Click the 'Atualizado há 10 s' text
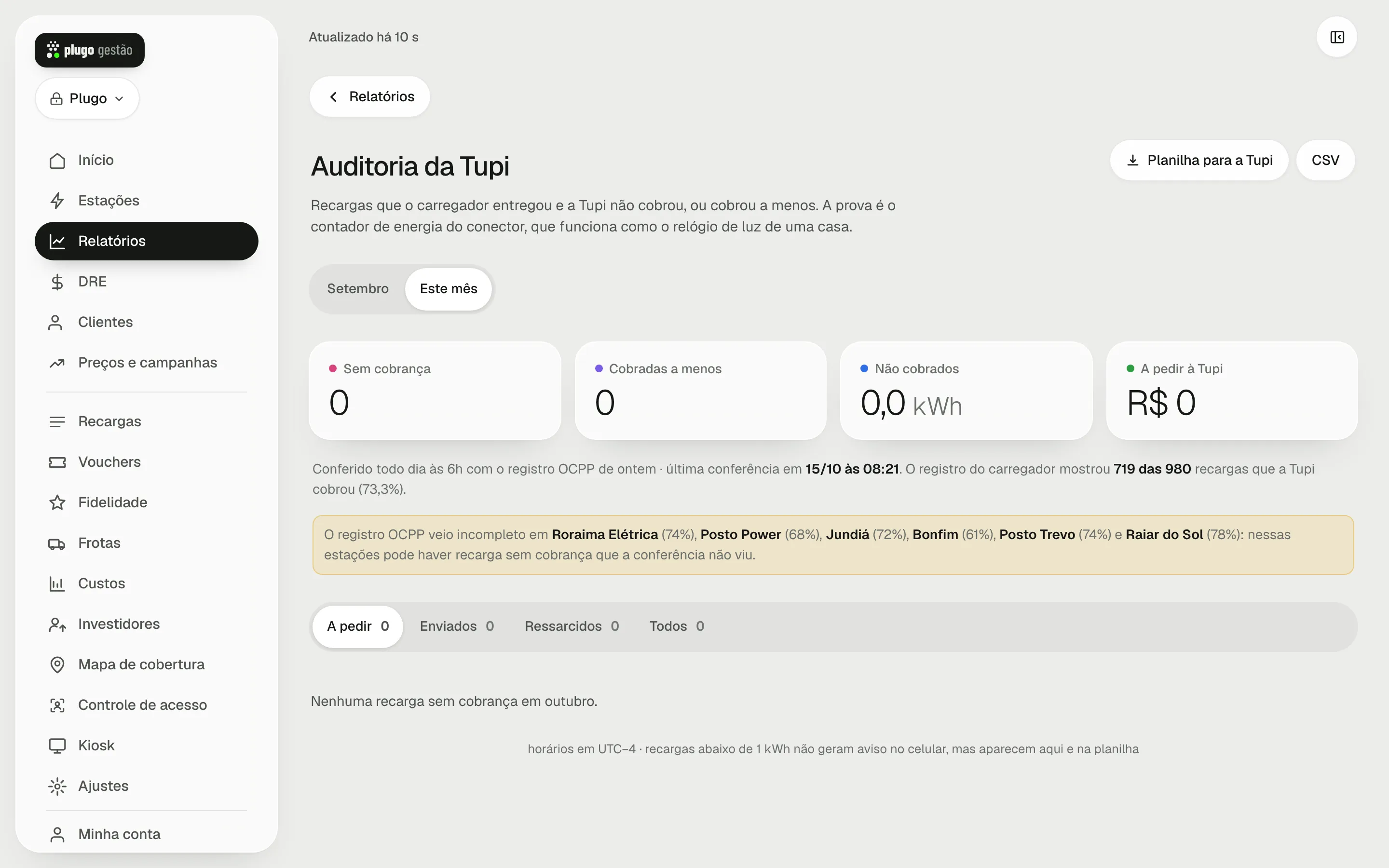This screenshot has width=1389, height=868. coord(363,37)
